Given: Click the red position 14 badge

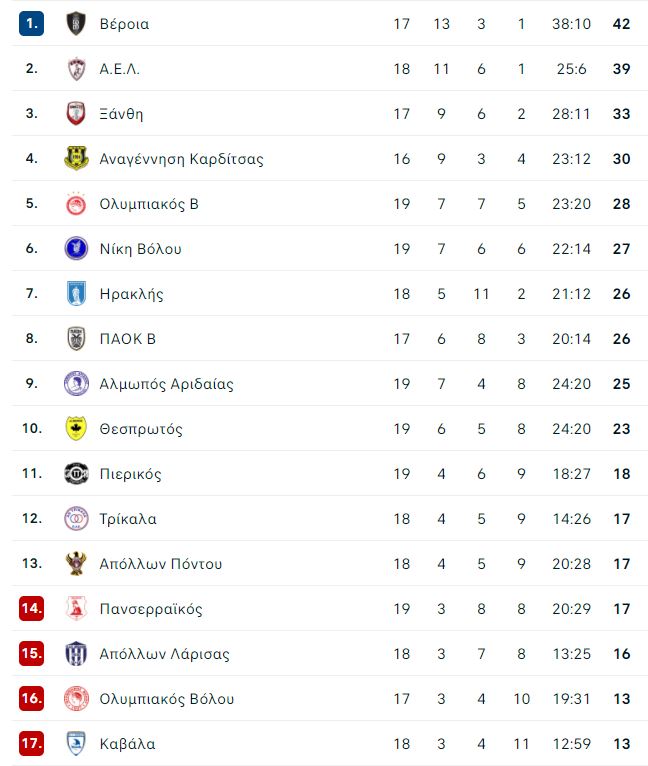Looking at the screenshot, I should click(31, 608).
